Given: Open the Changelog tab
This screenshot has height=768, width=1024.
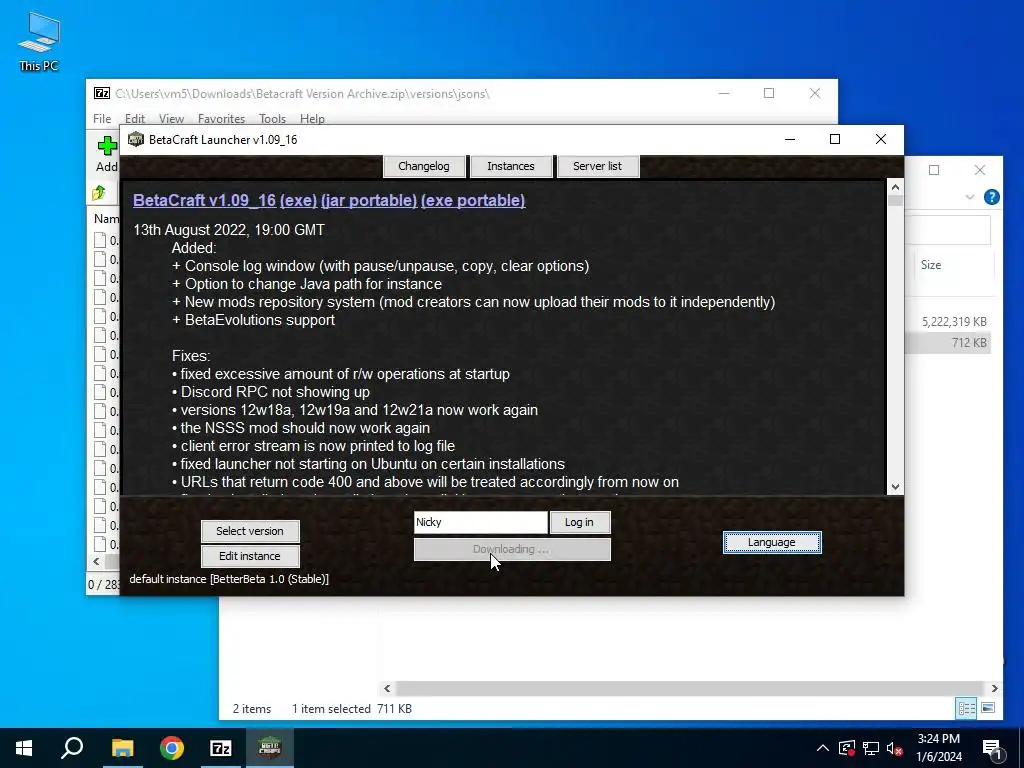Looking at the screenshot, I should point(424,166).
